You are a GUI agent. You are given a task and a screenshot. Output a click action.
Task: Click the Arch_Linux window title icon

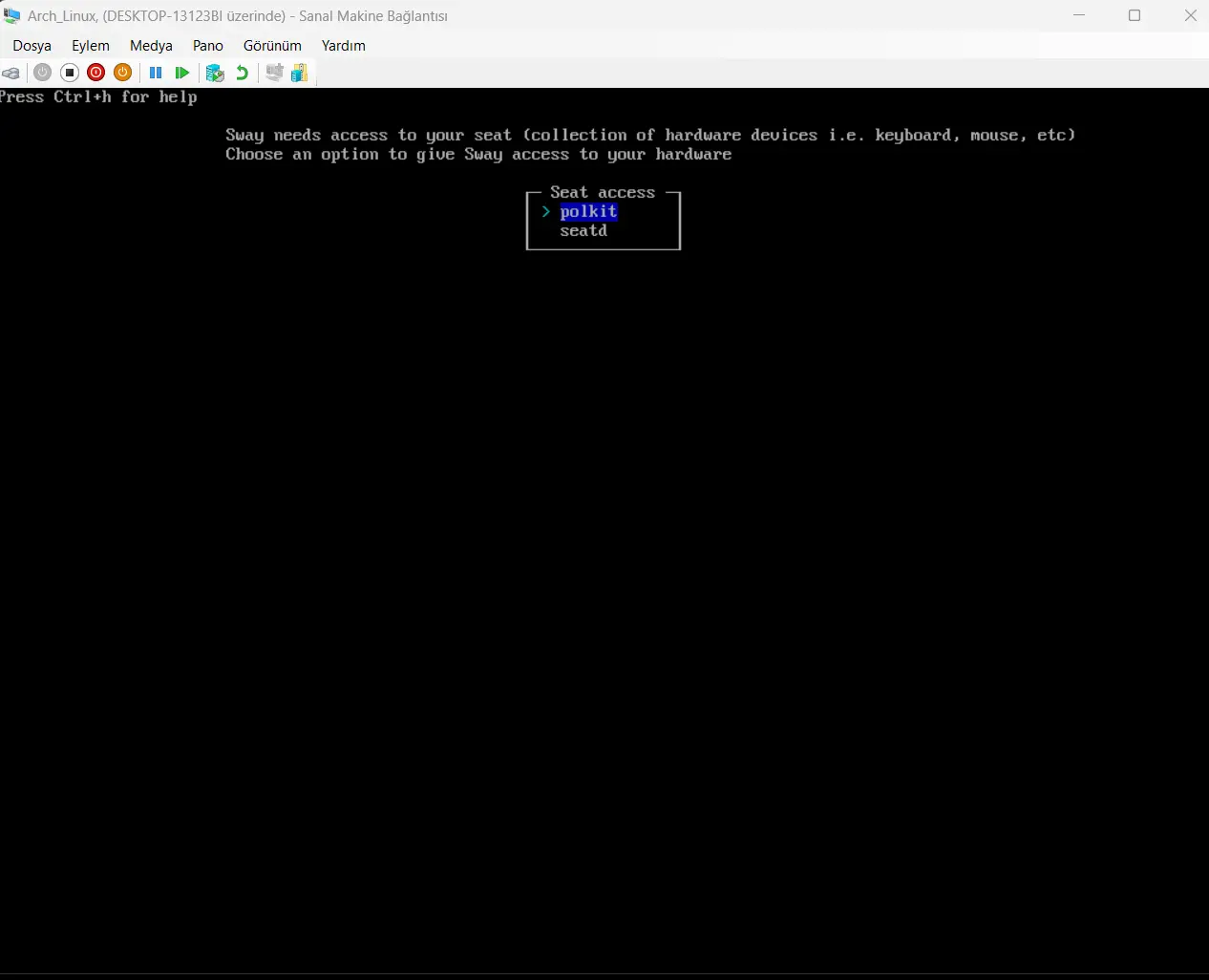coord(11,15)
